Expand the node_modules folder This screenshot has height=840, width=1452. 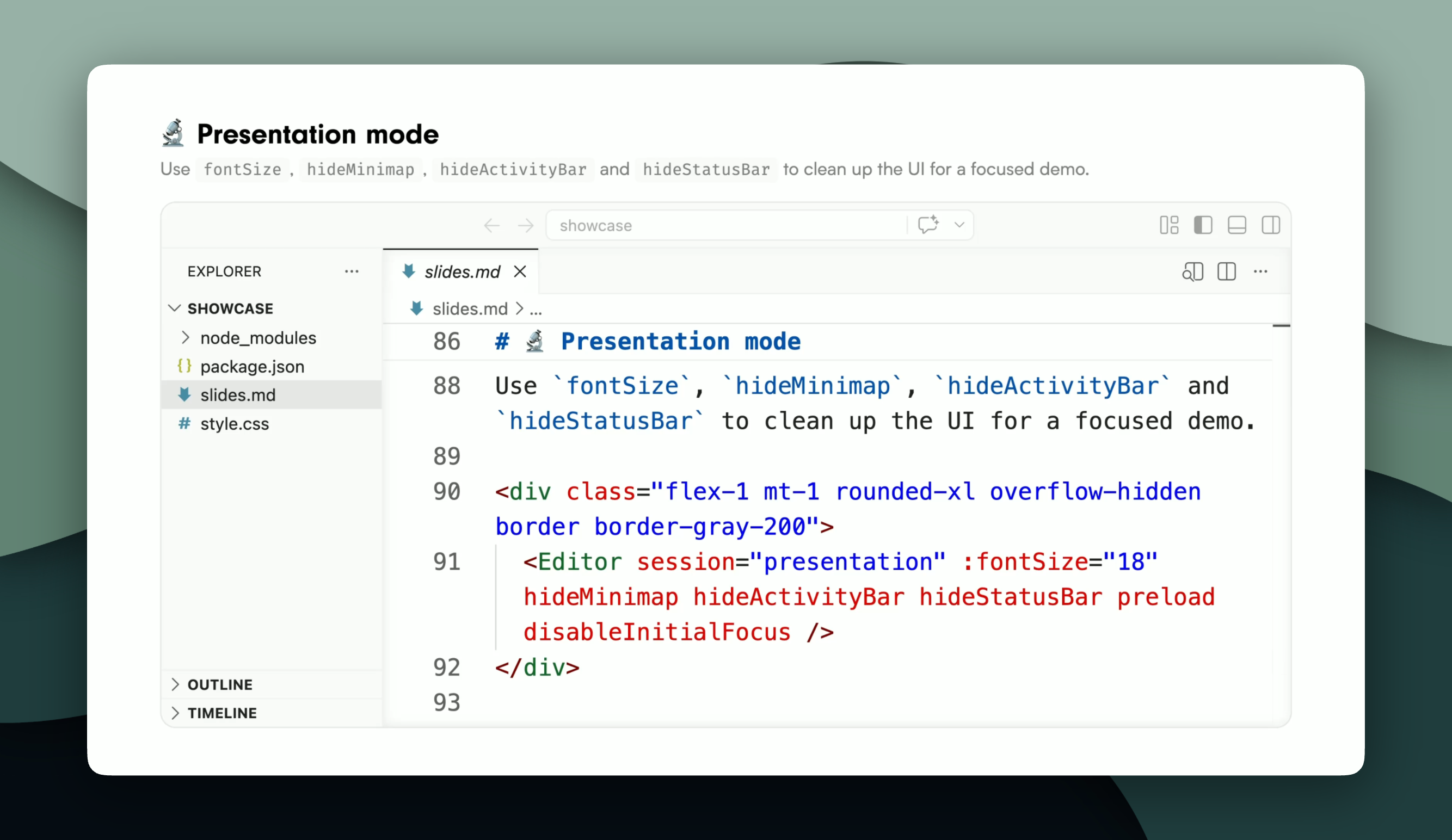pos(257,338)
